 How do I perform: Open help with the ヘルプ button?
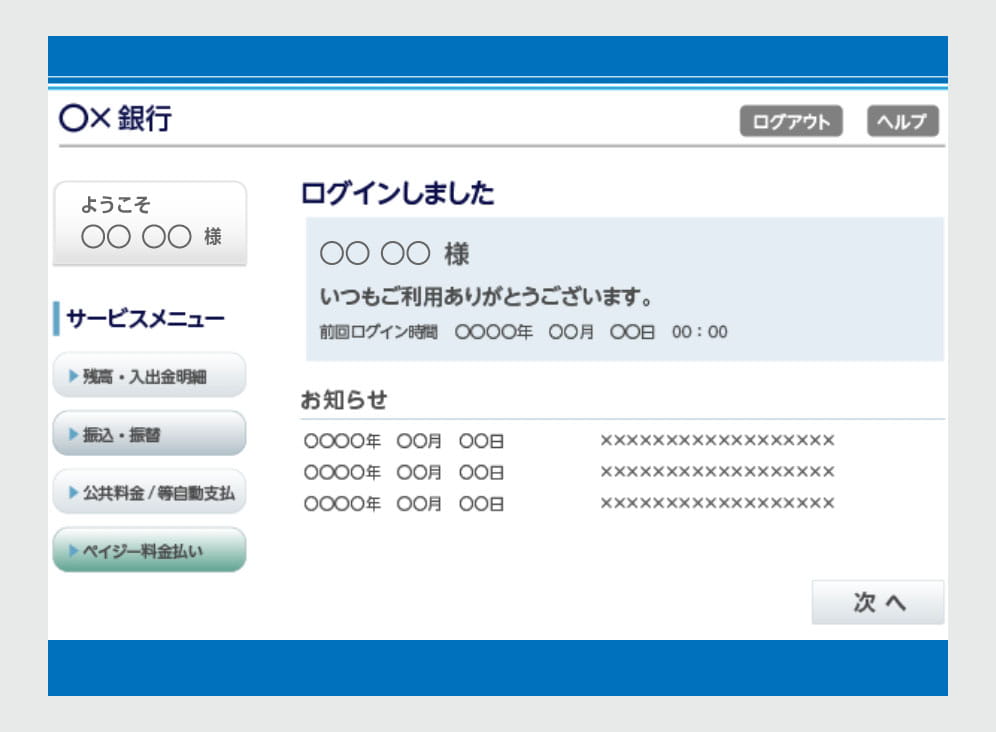(902, 122)
